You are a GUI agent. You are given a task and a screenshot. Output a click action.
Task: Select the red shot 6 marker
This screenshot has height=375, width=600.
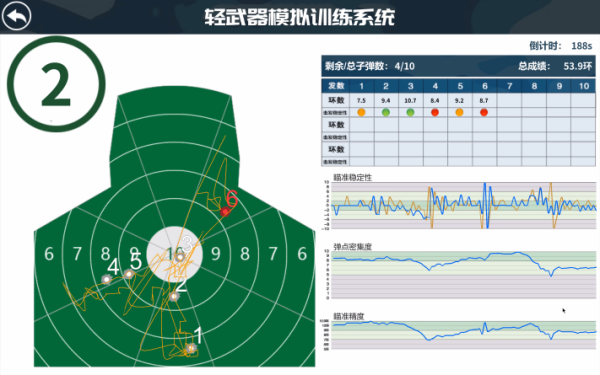click(x=225, y=211)
